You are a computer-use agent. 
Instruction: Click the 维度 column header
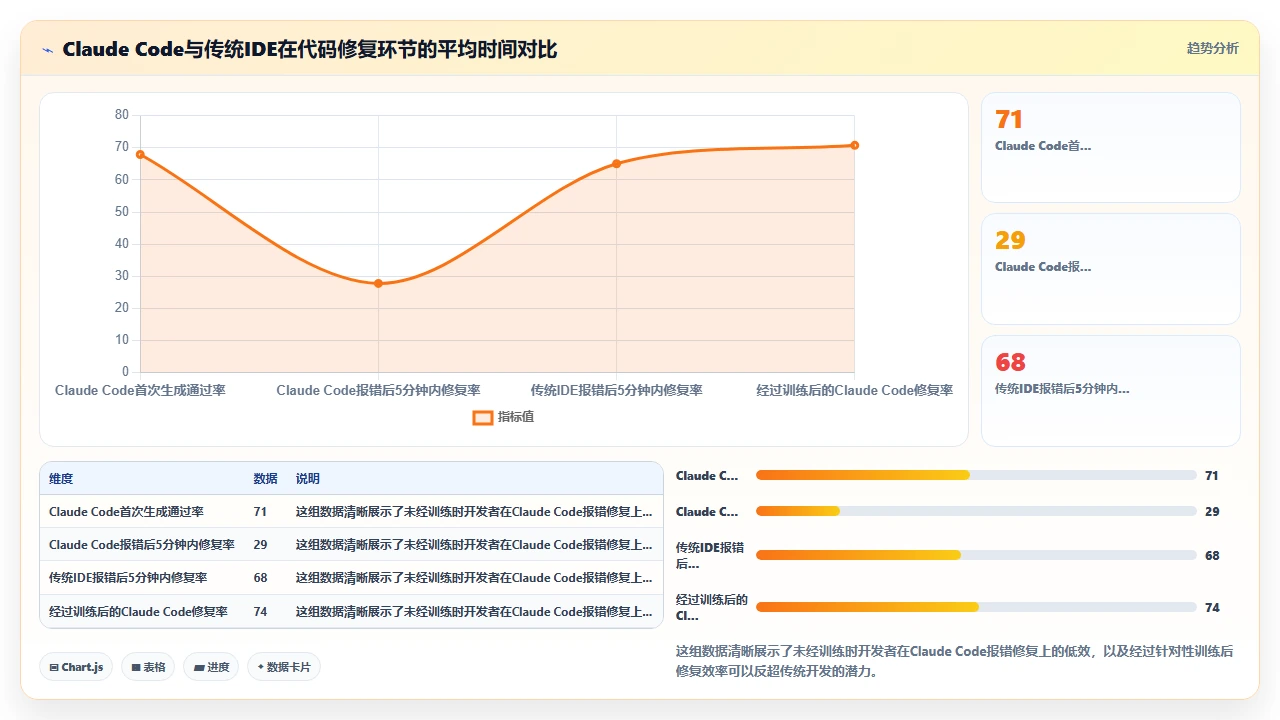pyautogui.click(x=61, y=479)
